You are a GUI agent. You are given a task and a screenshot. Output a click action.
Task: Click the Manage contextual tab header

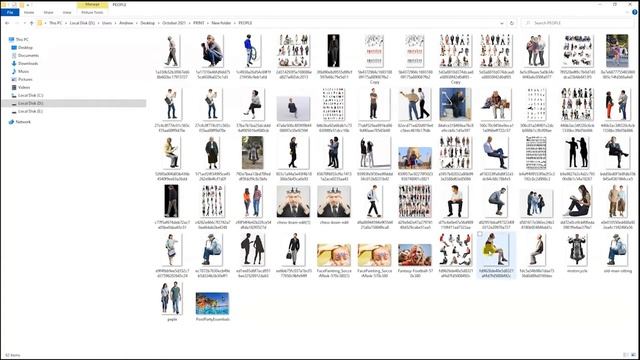92,4
